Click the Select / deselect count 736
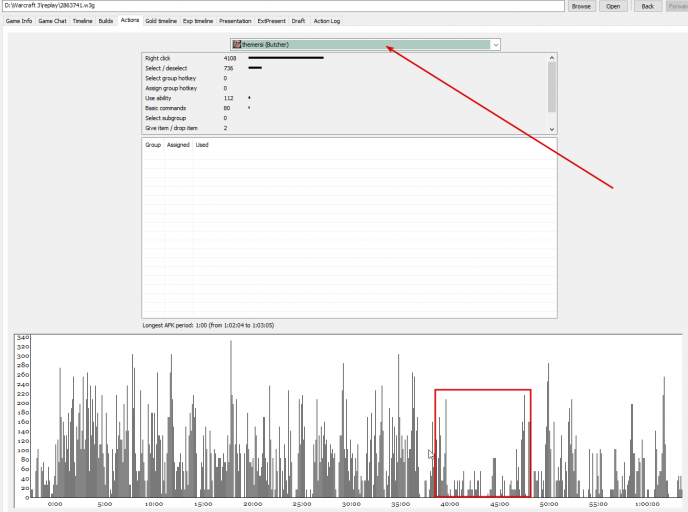The width and height of the screenshot is (688, 512). [228, 68]
